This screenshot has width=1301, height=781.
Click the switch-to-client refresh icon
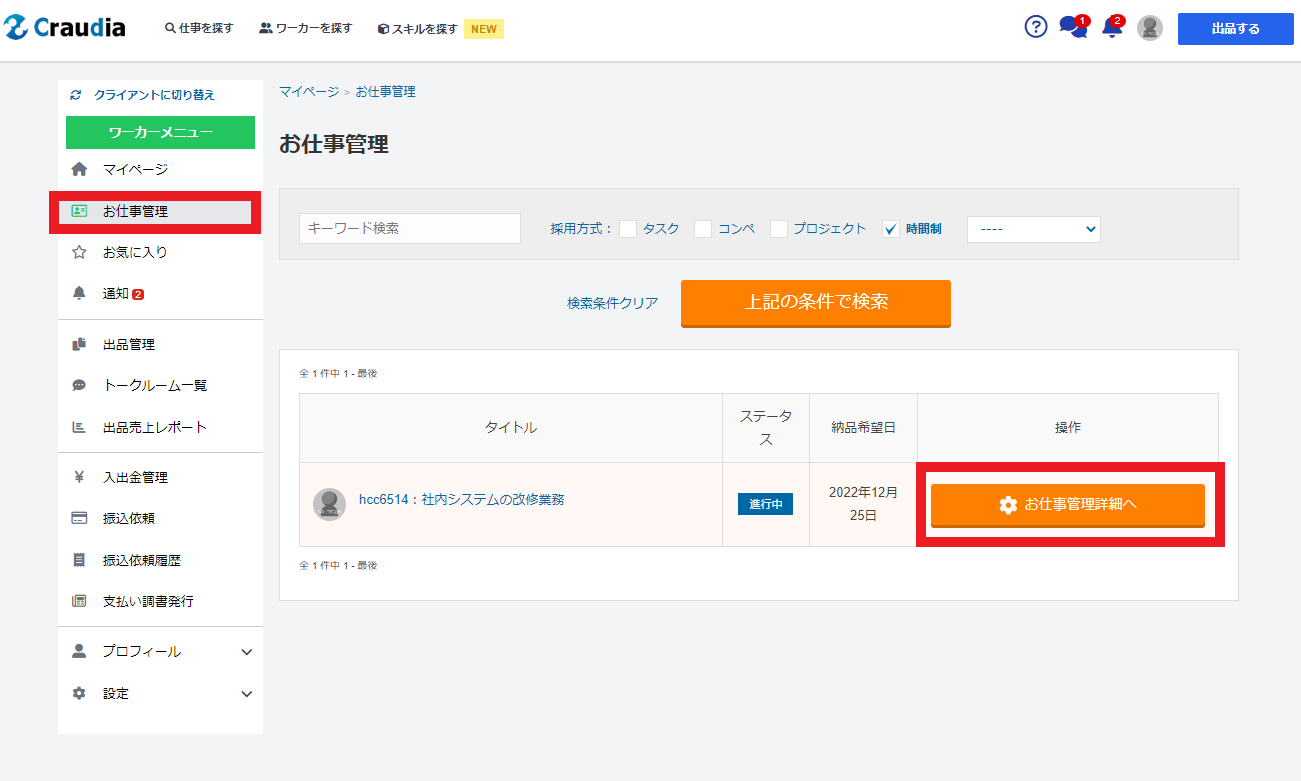click(x=75, y=95)
